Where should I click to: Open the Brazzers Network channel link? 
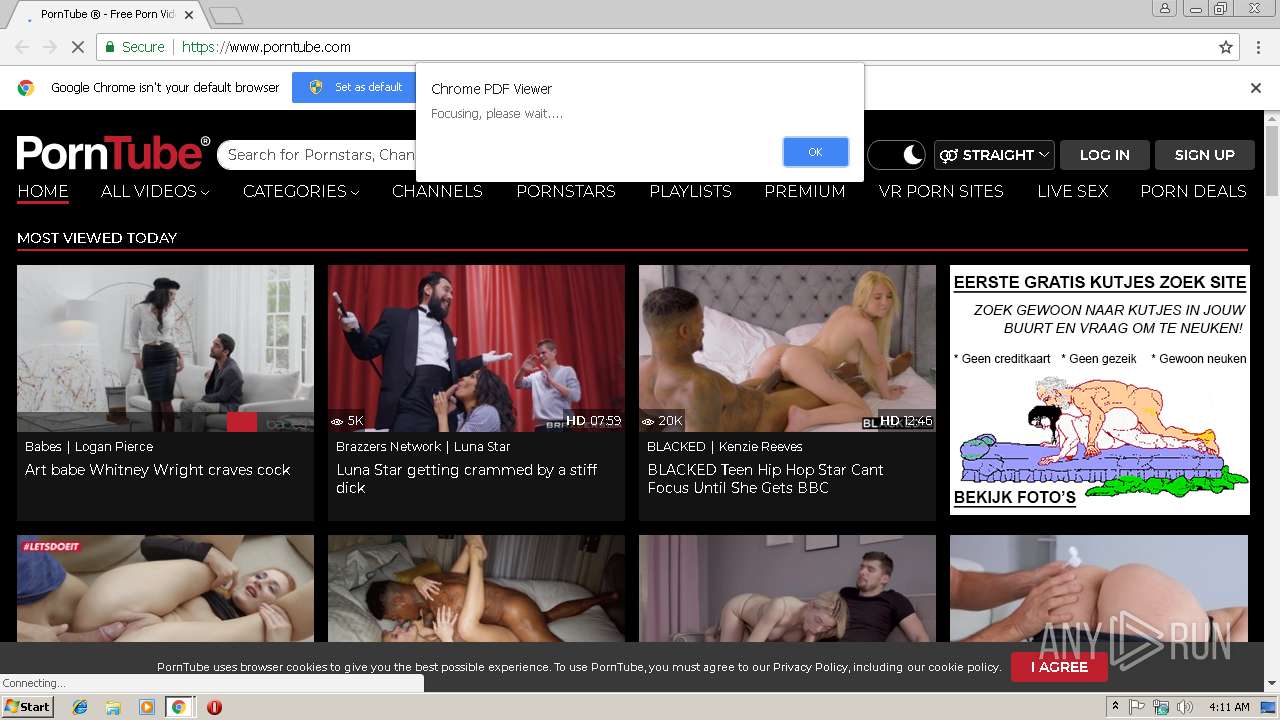click(x=388, y=447)
